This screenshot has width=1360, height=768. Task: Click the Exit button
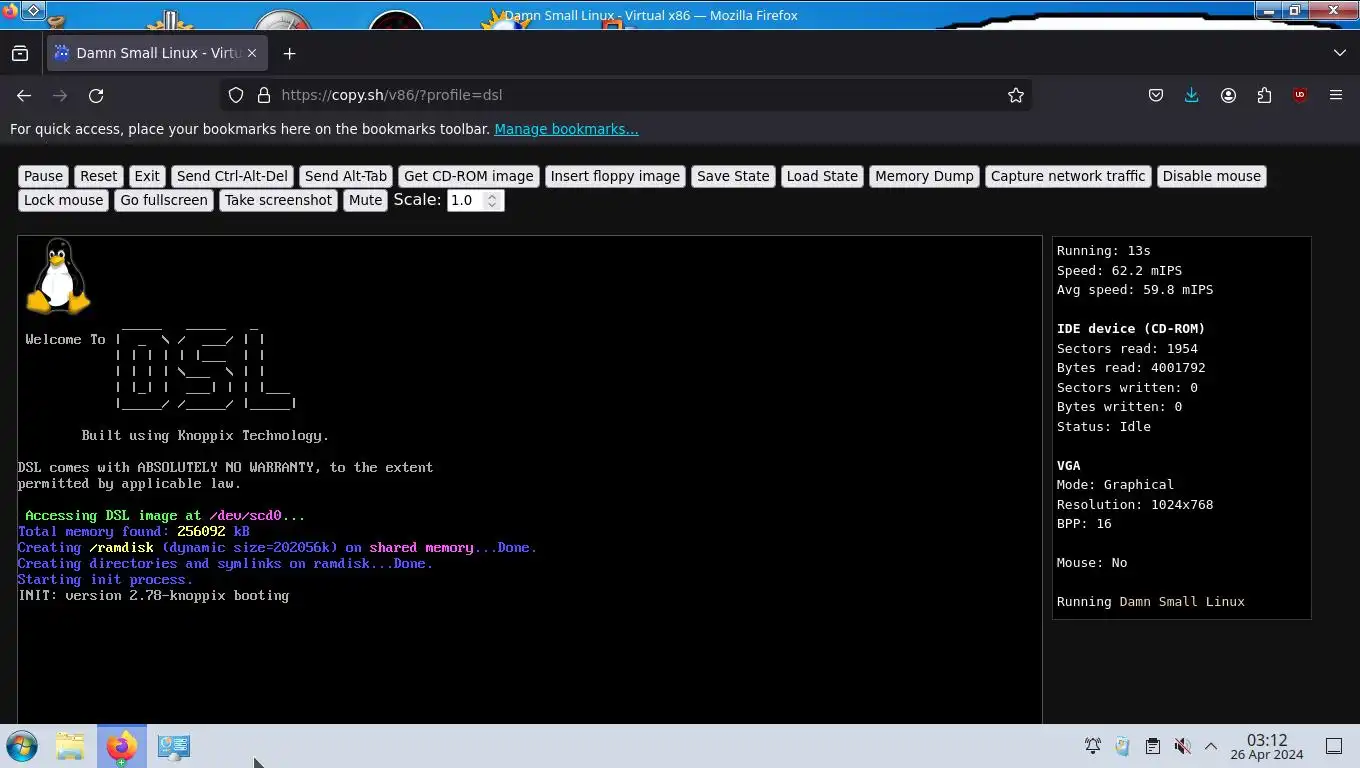coord(147,176)
